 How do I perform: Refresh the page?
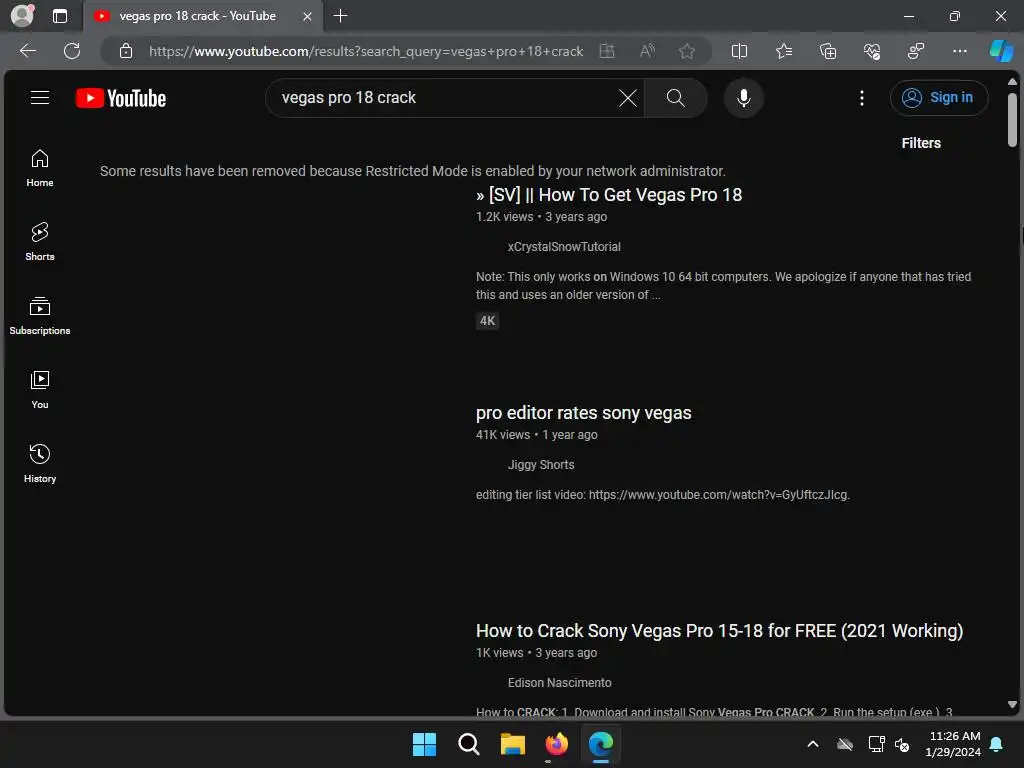tap(72, 51)
